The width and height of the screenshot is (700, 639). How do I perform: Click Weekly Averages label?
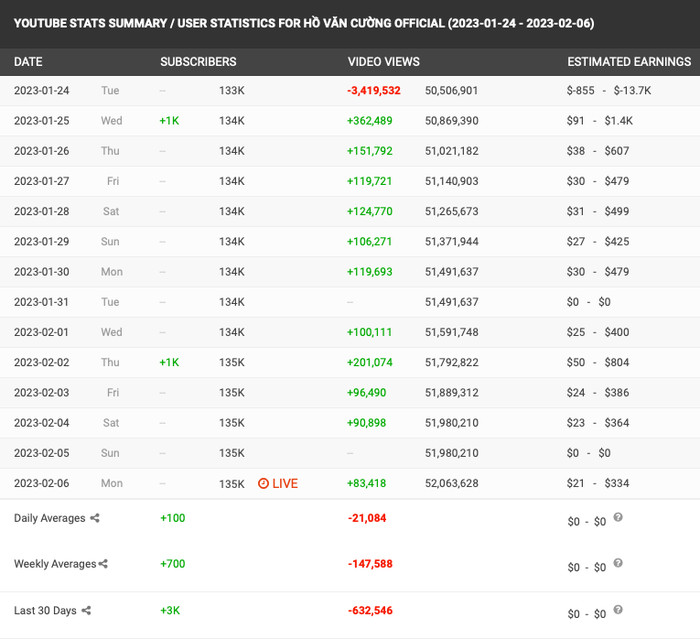point(55,564)
